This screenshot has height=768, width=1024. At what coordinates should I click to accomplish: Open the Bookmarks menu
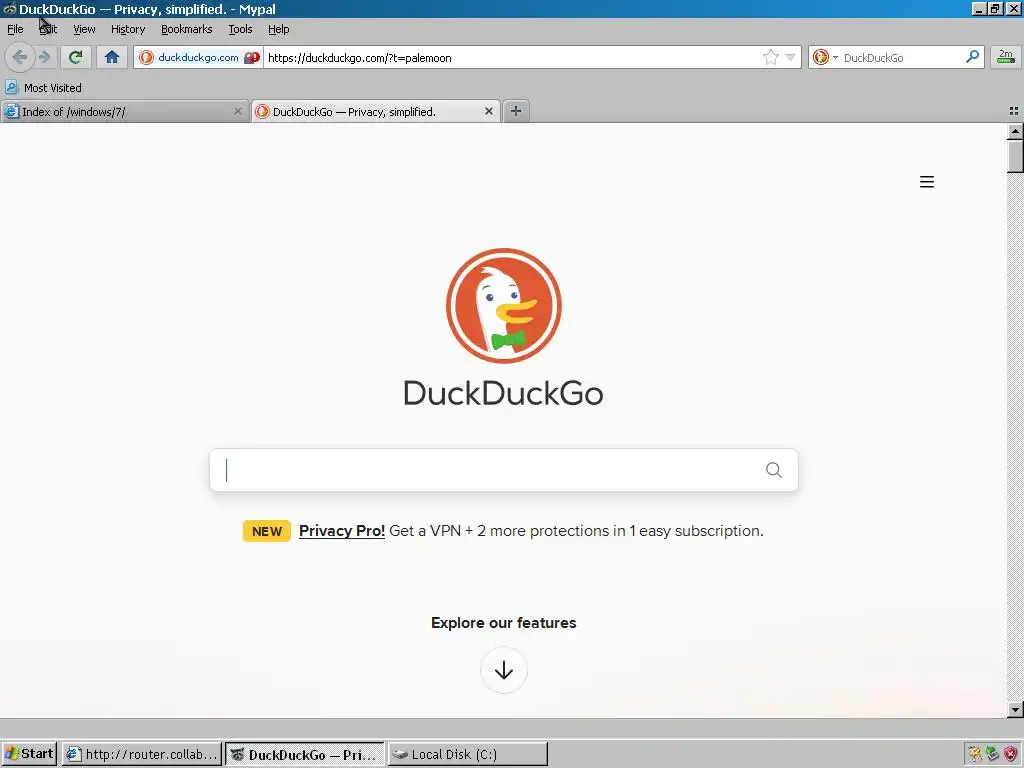(x=187, y=29)
